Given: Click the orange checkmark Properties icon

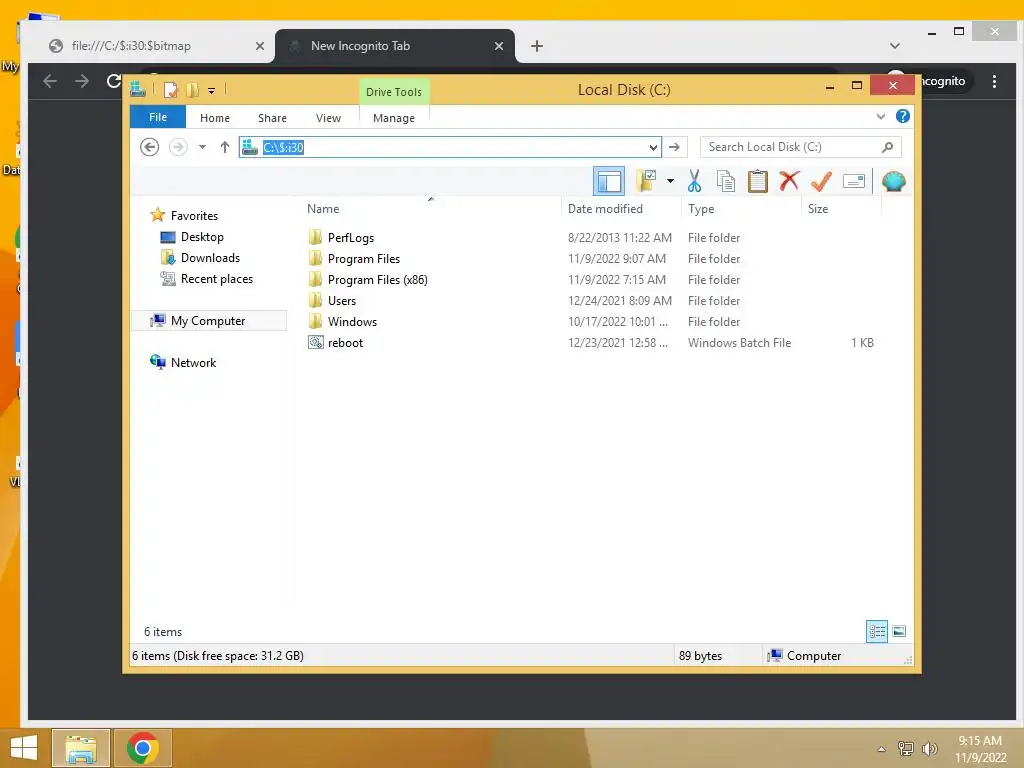Looking at the screenshot, I should click(822, 181).
